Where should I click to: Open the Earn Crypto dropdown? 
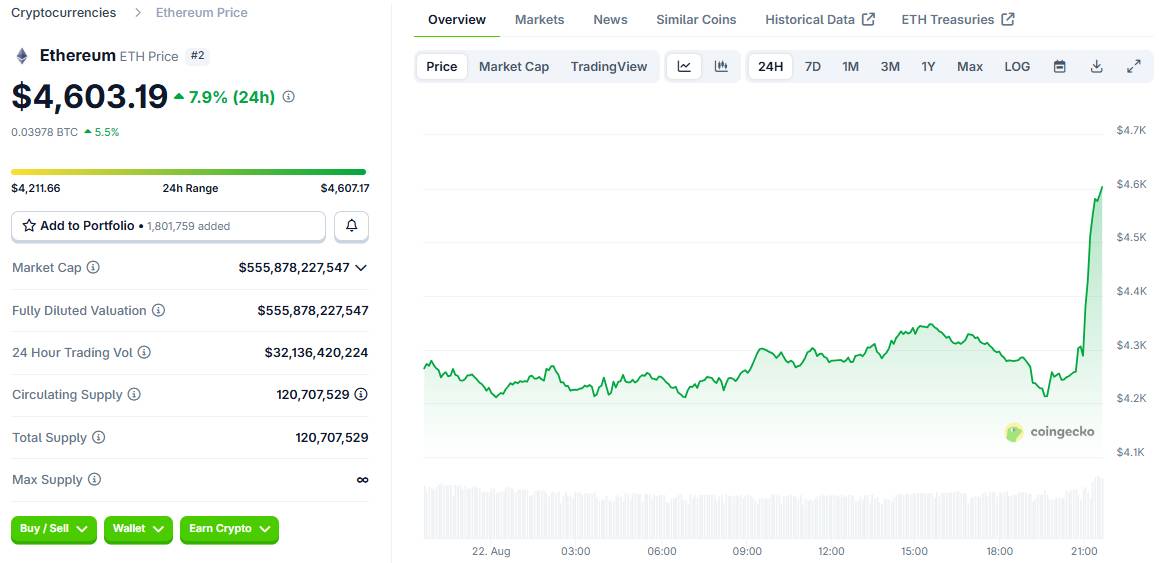(x=229, y=529)
